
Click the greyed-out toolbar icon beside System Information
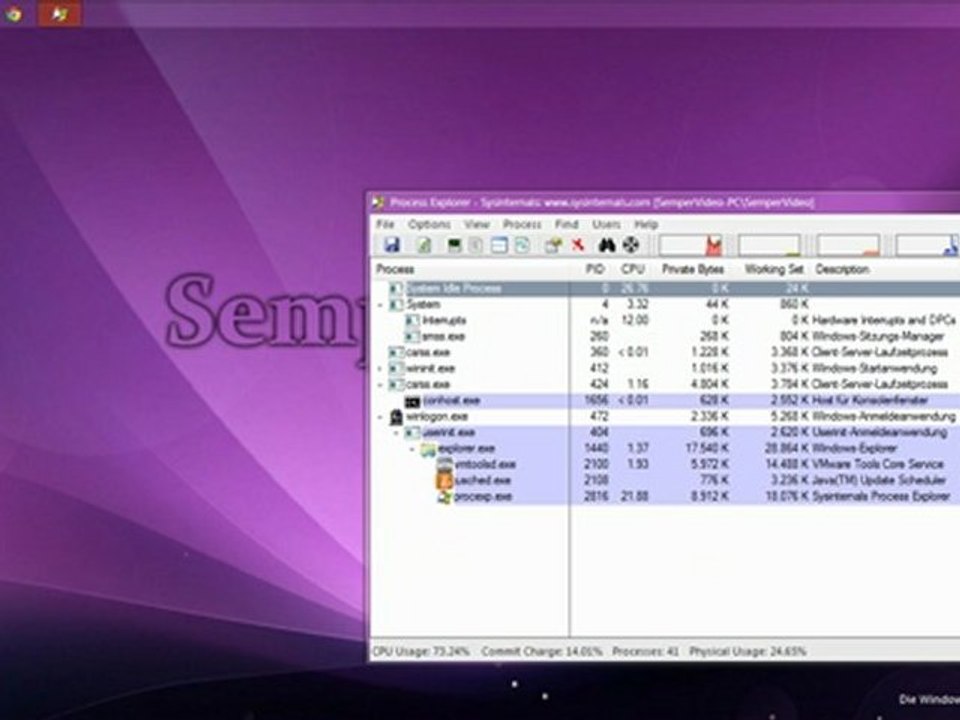(x=476, y=246)
